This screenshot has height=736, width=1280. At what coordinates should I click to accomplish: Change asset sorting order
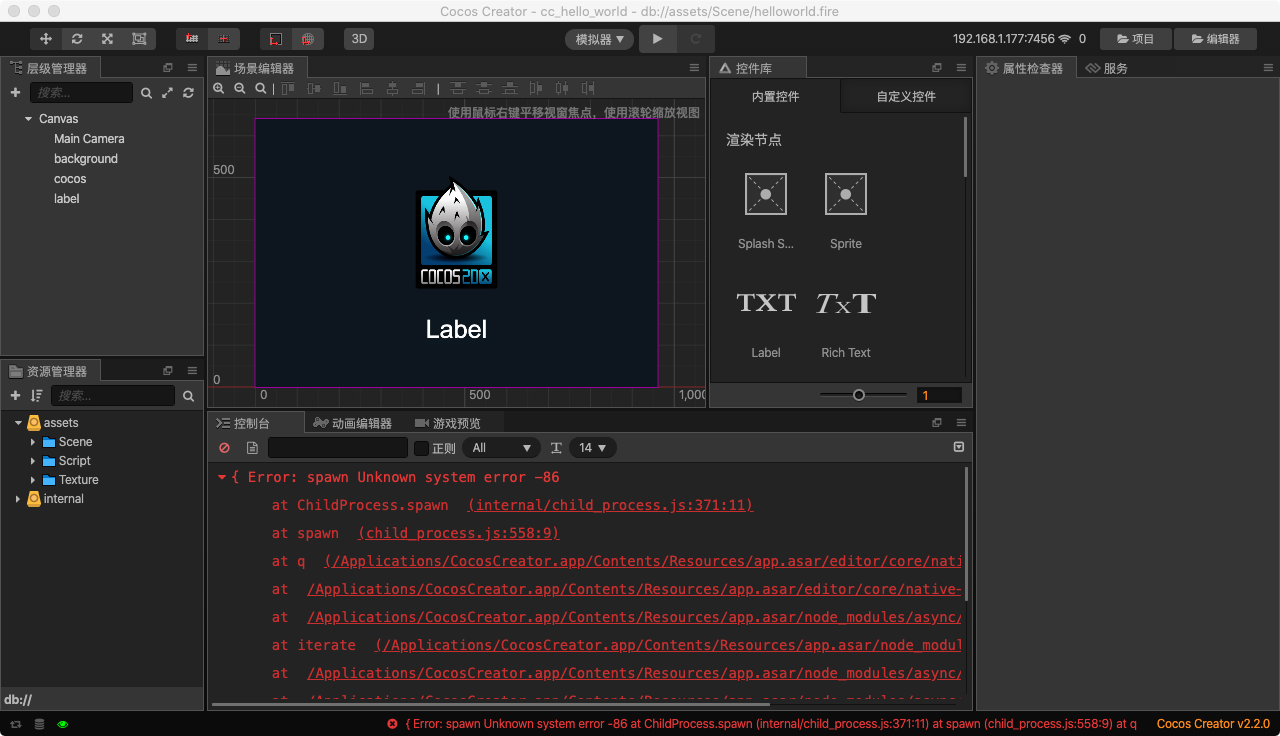(37, 396)
